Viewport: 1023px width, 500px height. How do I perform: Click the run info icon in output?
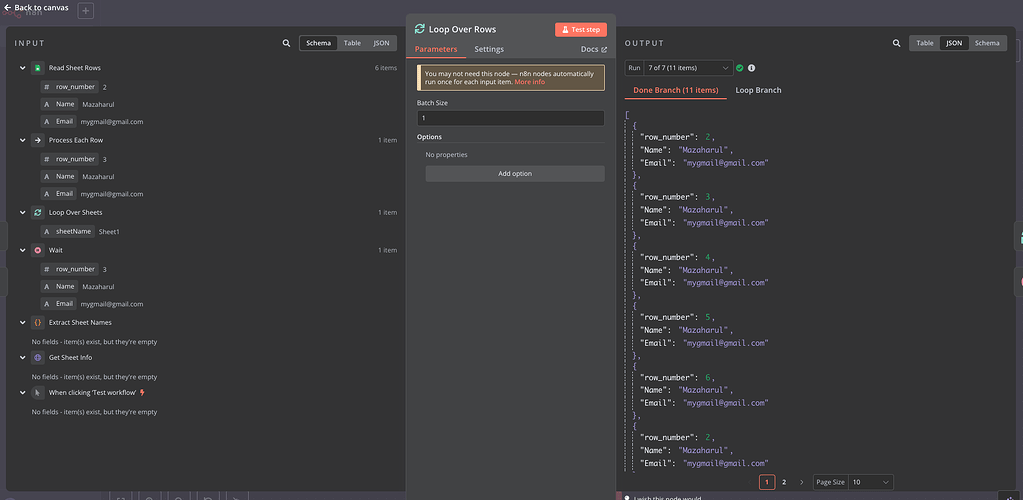pos(751,68)
